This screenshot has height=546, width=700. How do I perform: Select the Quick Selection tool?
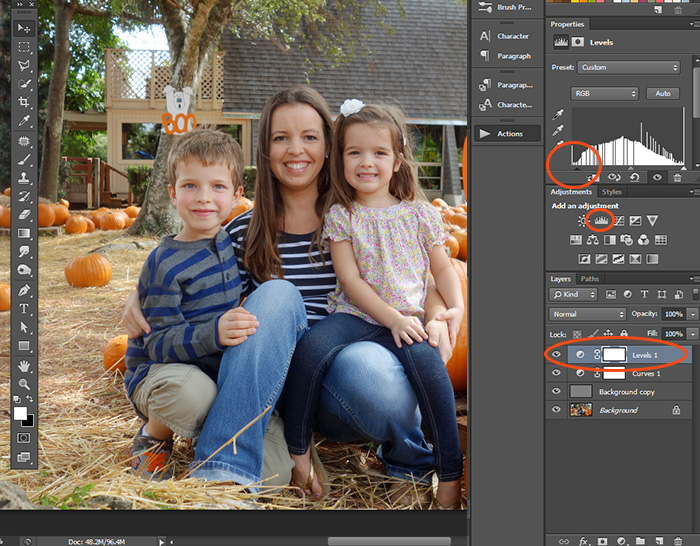pyautogui.click(x=24, y=84)
